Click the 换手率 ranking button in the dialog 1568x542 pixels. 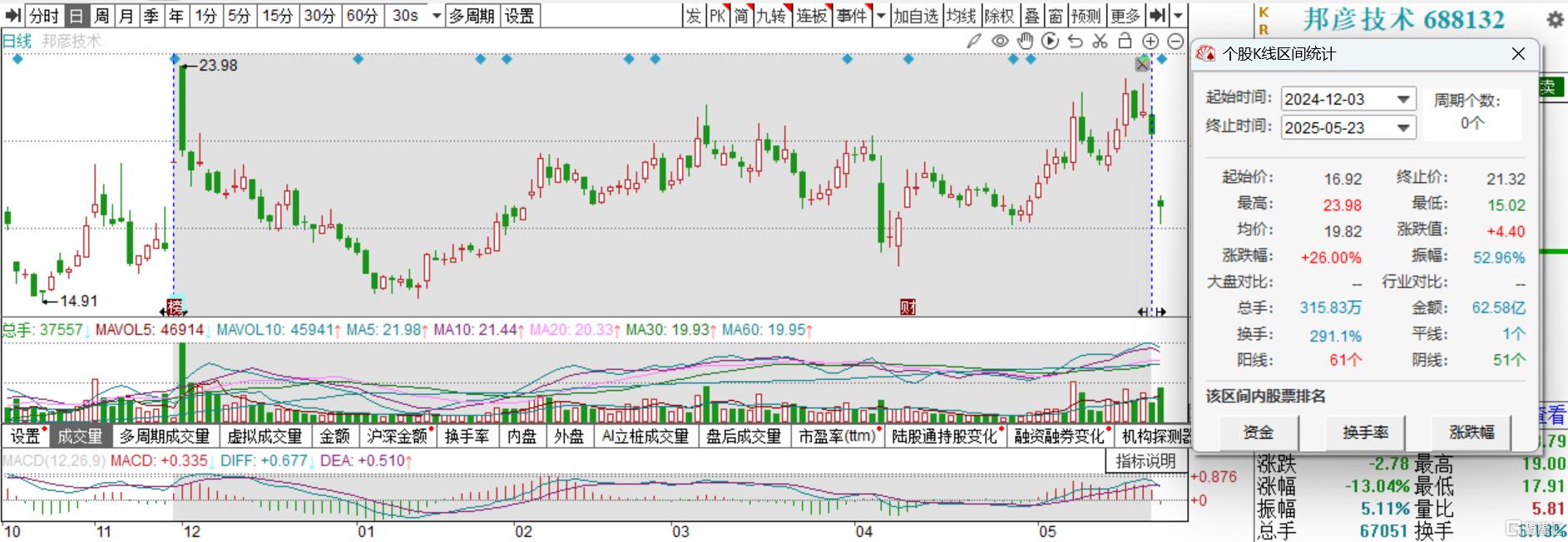click(1365, 432)
